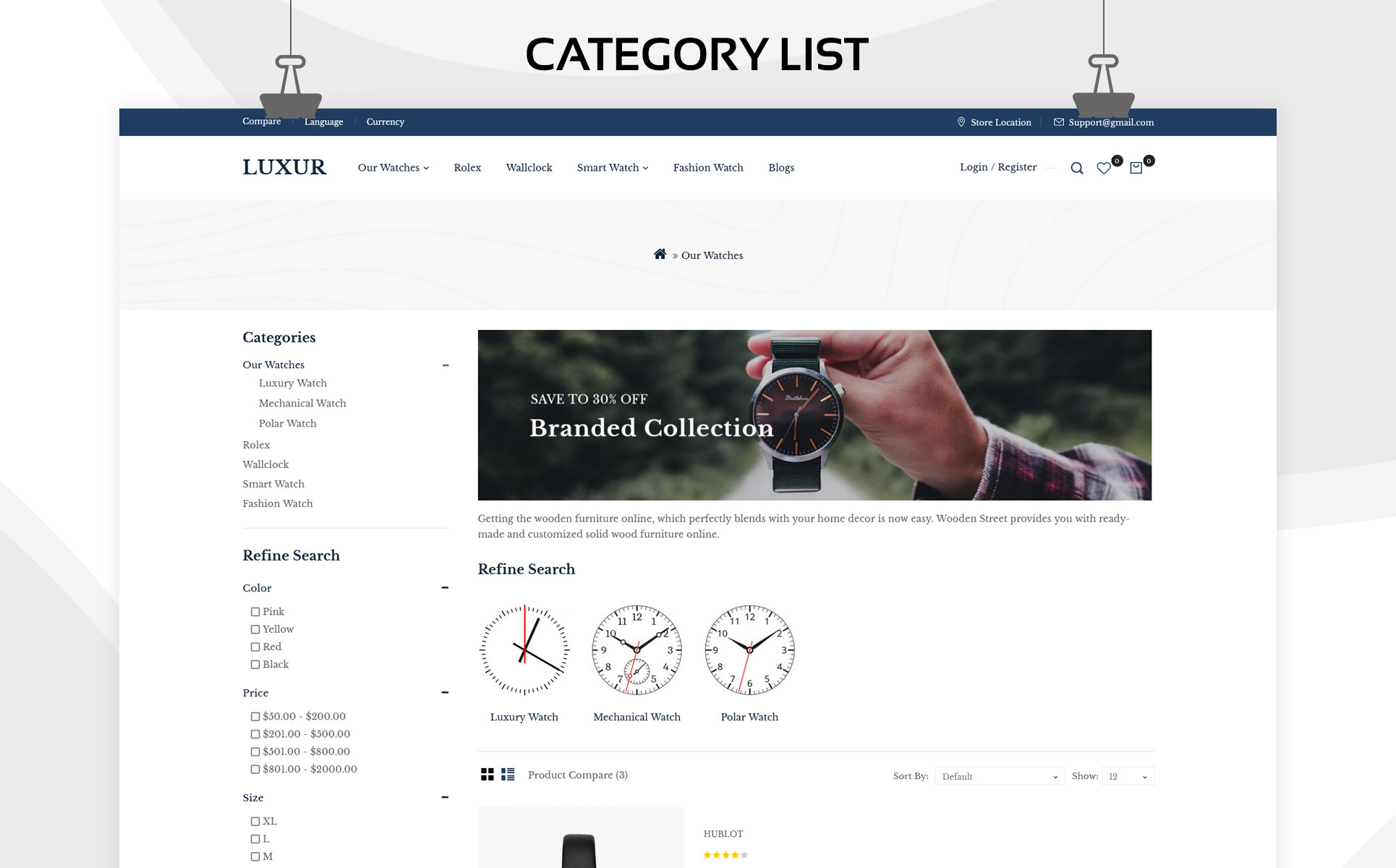Open the search magnifier icon
Image resolution: width=1396 pixels, height=868 pixels.
[1077, 168]
